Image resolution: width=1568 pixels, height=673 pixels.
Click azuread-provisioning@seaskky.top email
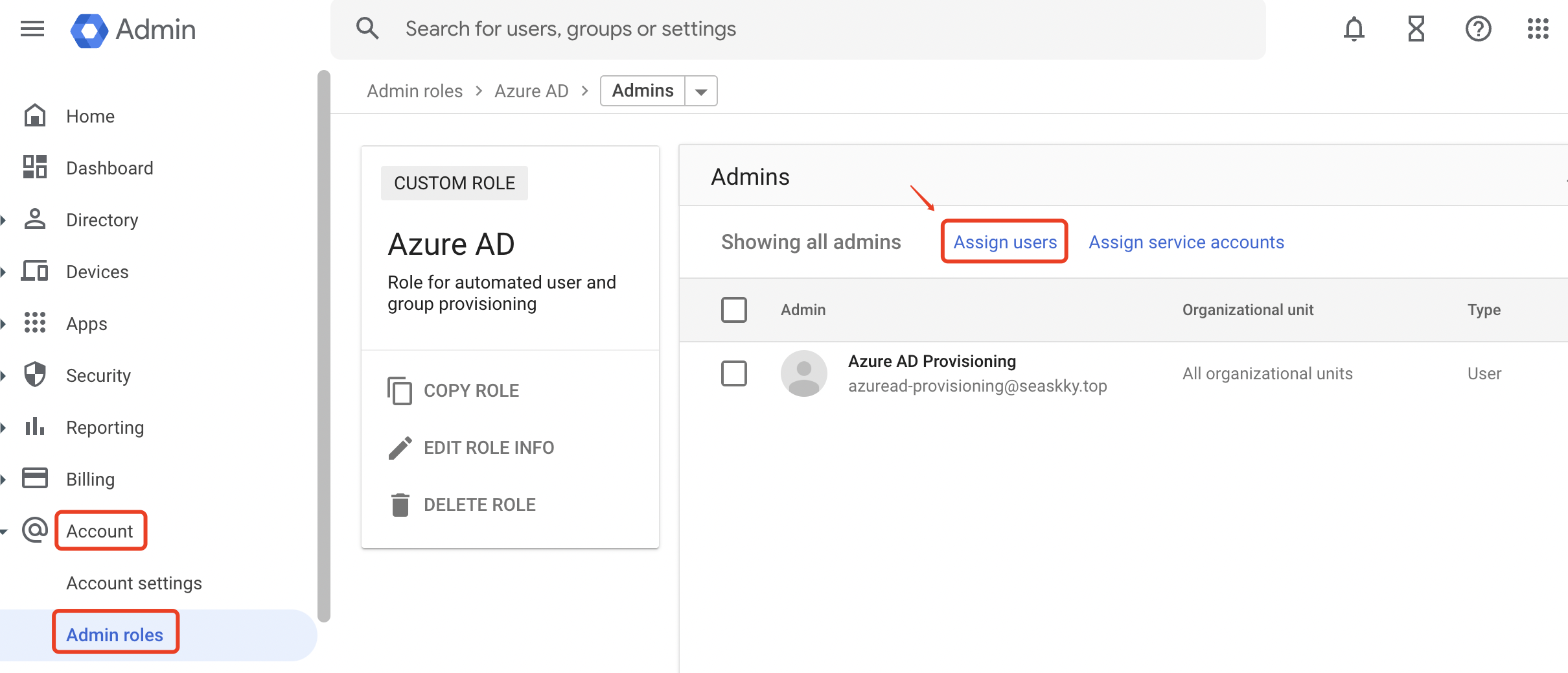click(x=977, y=386)
